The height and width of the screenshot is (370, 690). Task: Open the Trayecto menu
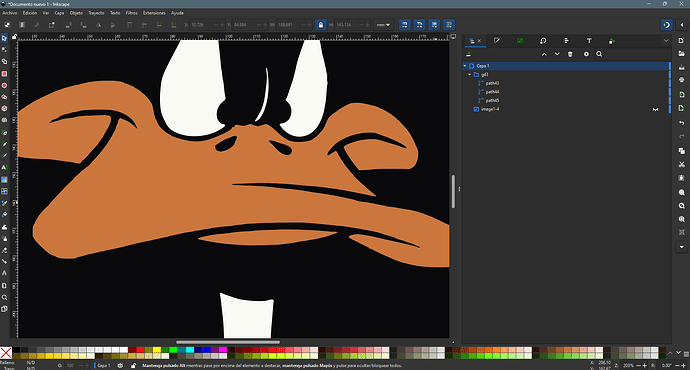(96, 13)
